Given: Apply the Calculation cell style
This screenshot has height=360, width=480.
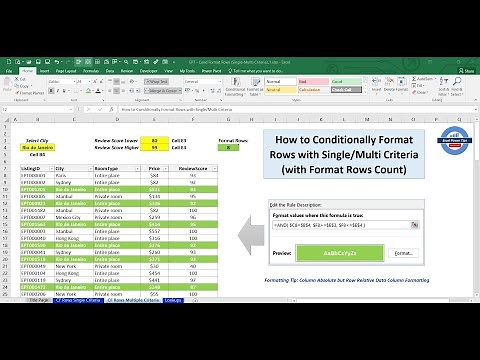Looking at the screenshot, I should pos(313,90).
